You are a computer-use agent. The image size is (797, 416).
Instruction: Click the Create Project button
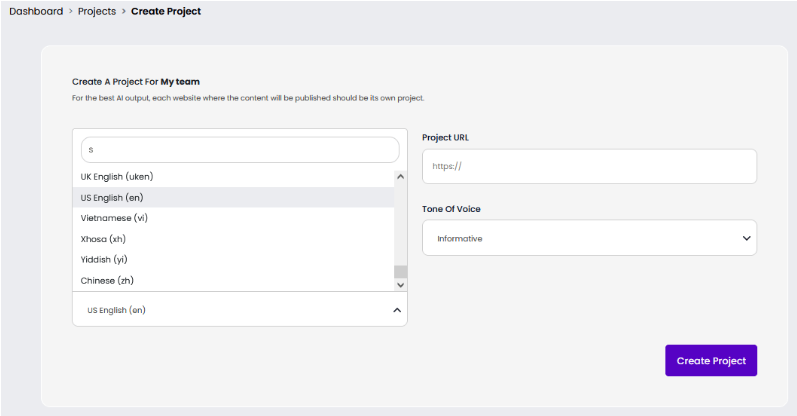click(711, 361)
